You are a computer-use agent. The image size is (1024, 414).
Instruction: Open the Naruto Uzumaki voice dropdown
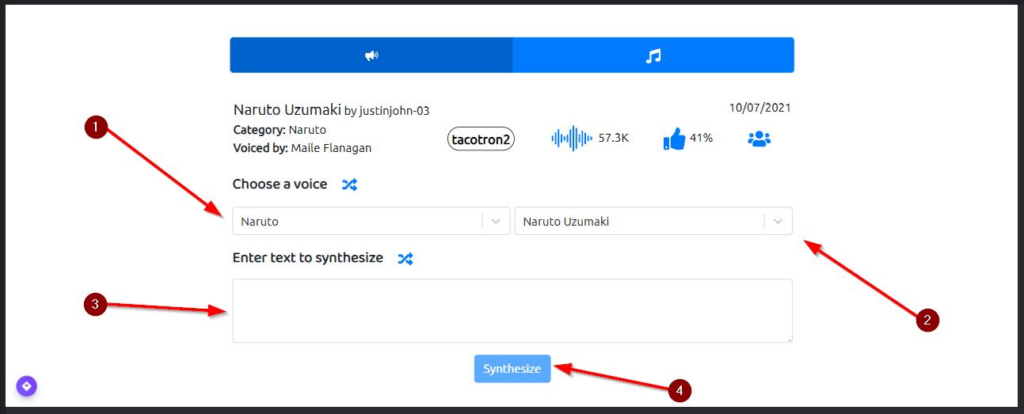point(640,221)
